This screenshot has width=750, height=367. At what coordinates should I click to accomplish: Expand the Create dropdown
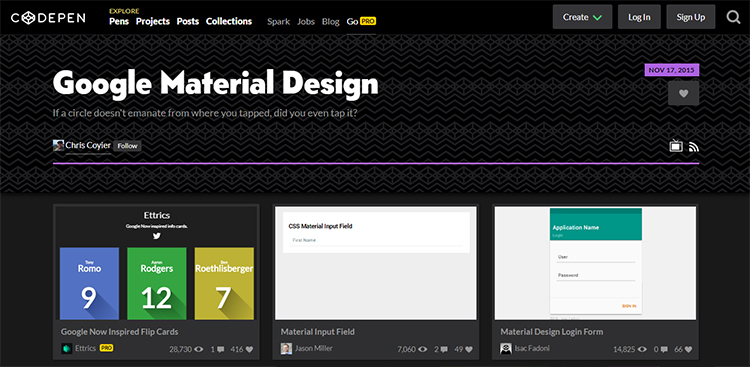point(582,17)
